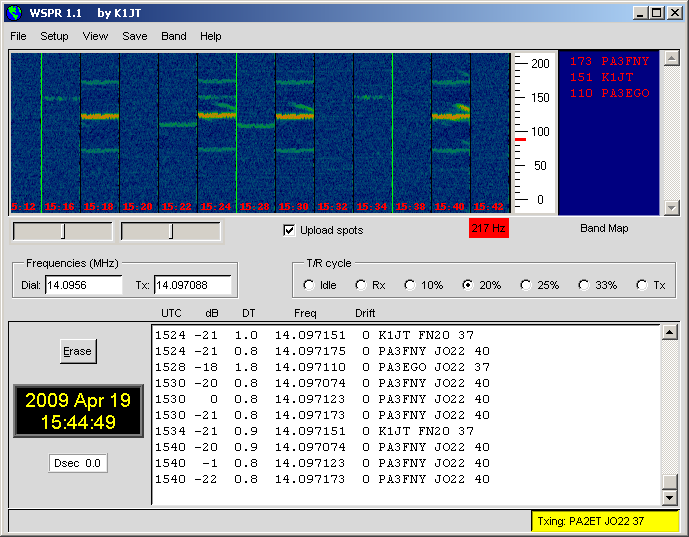Open the File menu
This screenshot has height=537, width=689.
[18, 36]
